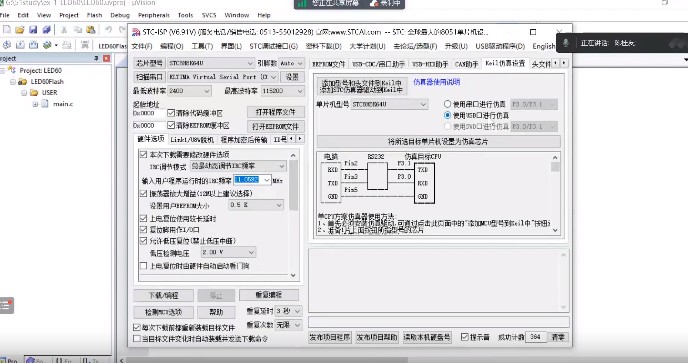Viewport: 688px width, 363px height.
Task: Open Peripherals menu in uVision
Action: (x=154, y=15)
